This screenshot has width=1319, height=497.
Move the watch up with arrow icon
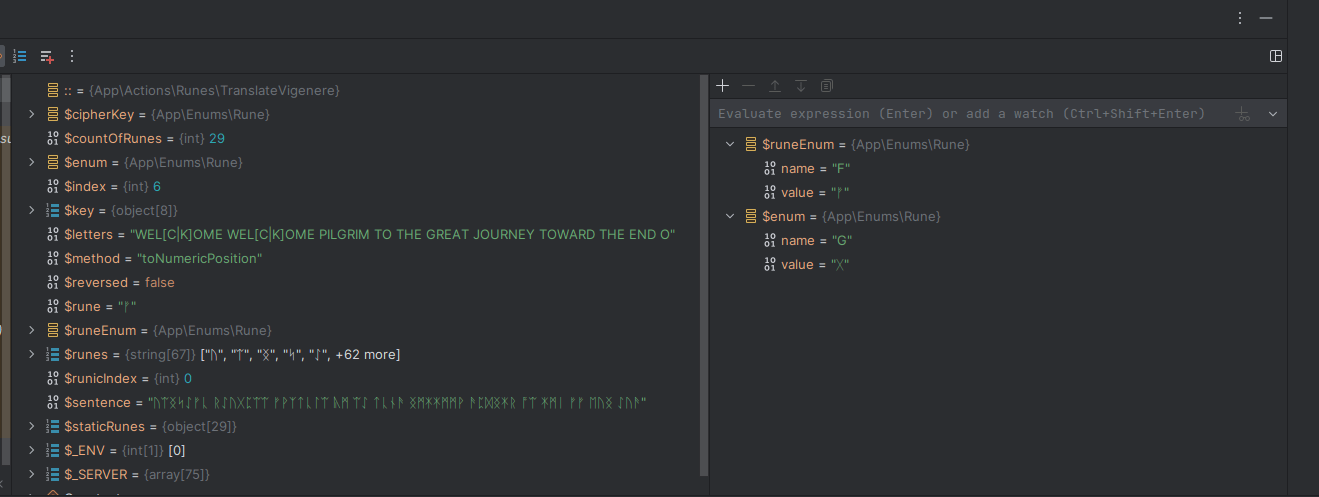[x=774, y=86]
